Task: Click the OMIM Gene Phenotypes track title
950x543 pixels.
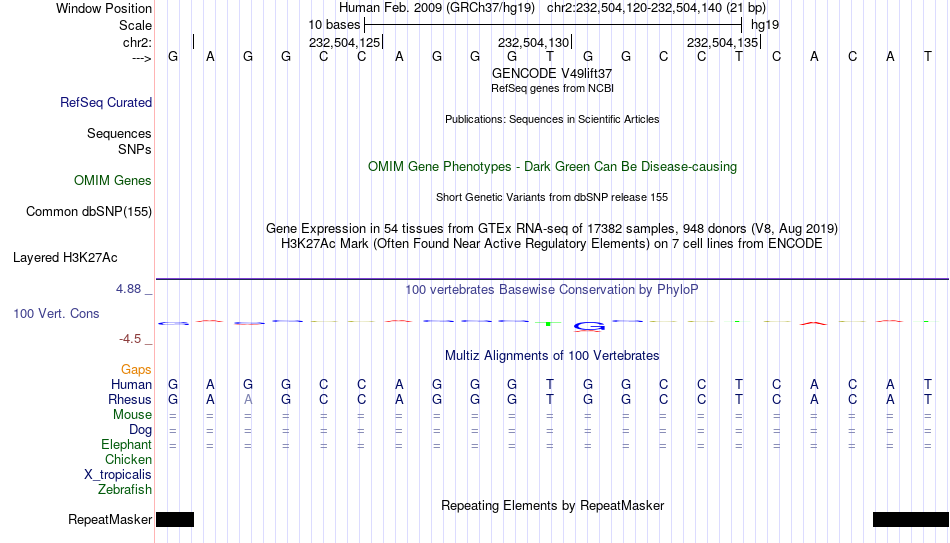Action: 553,167
